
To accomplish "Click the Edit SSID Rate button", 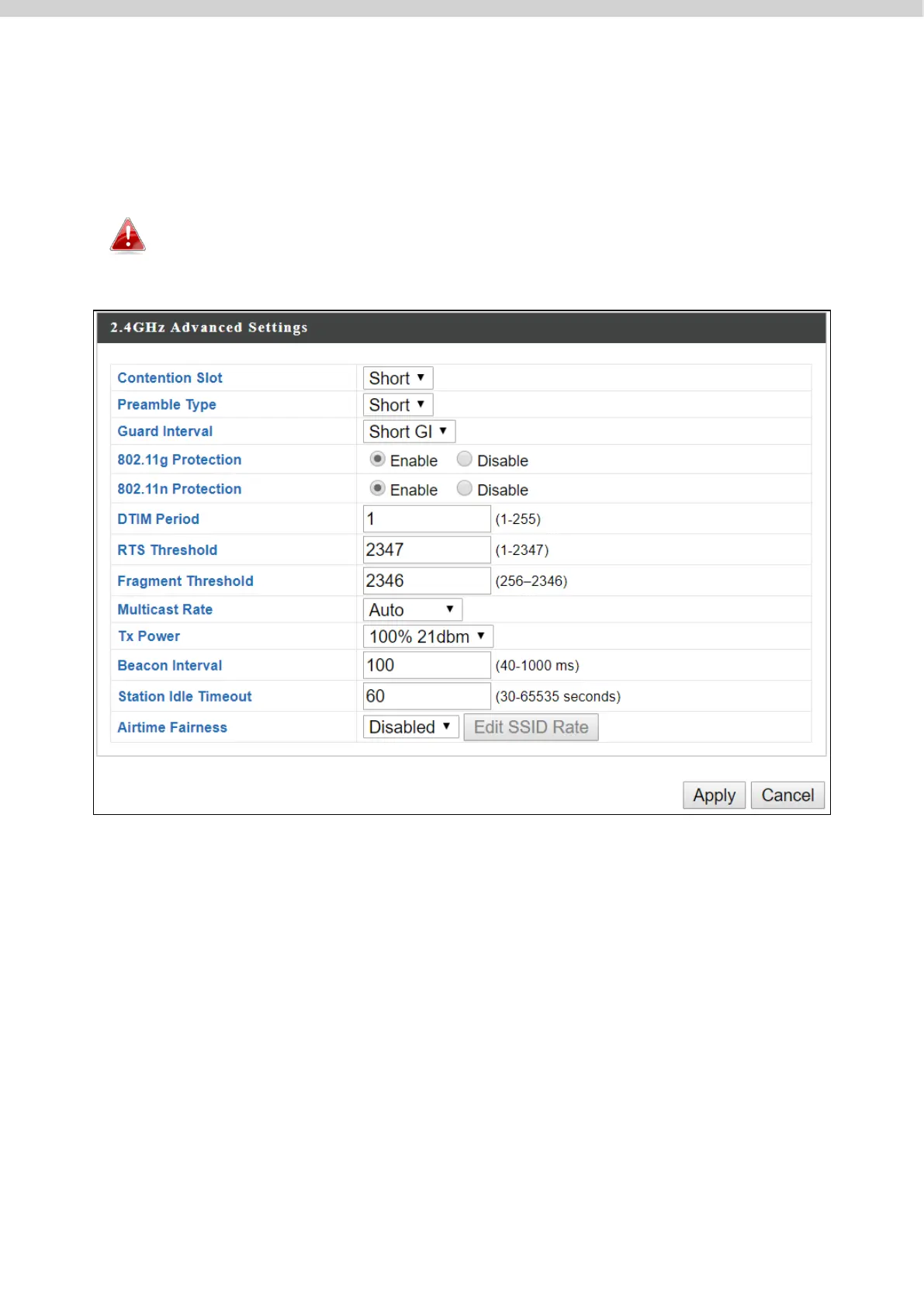I will (531, 727).
